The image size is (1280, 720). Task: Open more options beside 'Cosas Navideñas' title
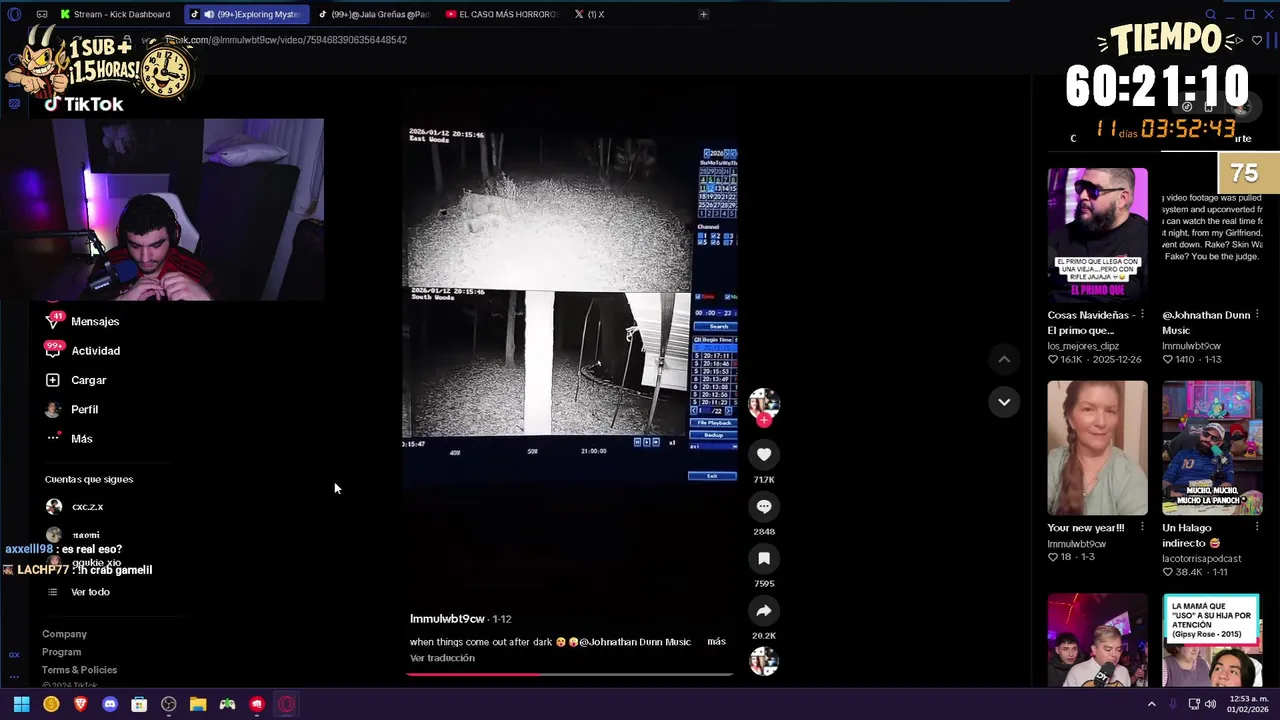(1142, 315)
